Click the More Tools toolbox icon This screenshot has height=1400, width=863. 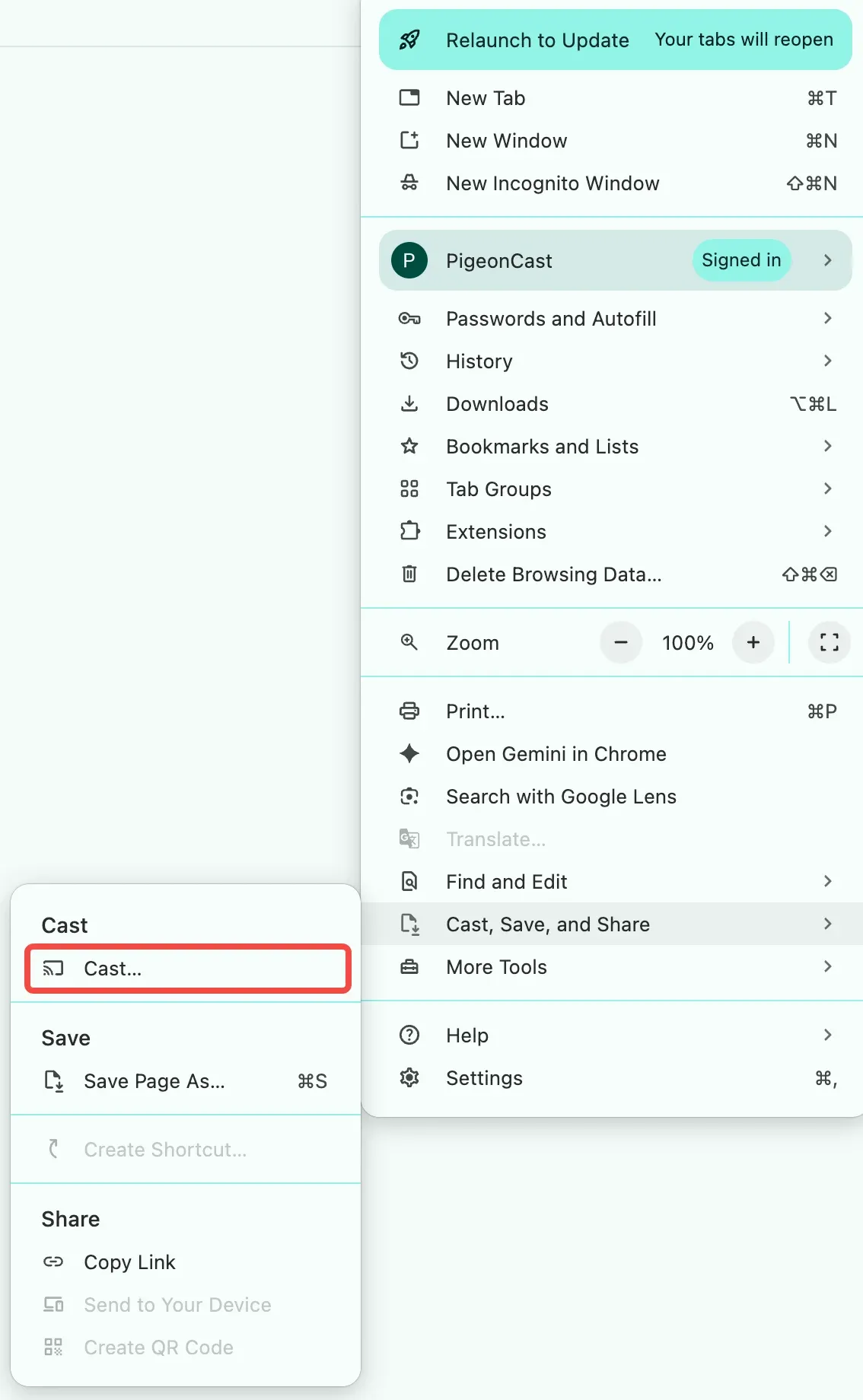pyautogui.click(x=409, y=966)
